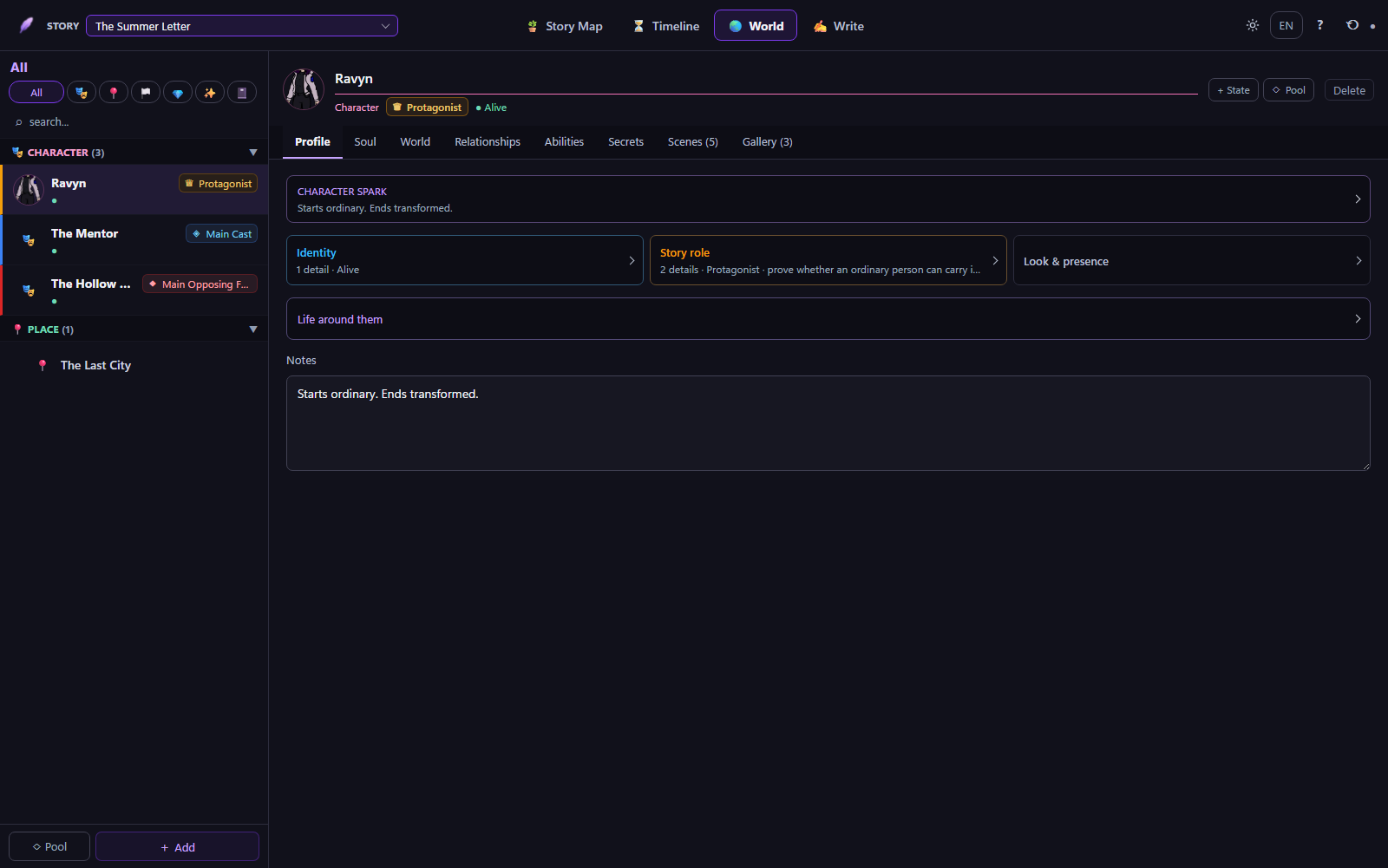The image size is (1388, 868).
Task: Click the feather quill app logo
Action: (26, 25)
